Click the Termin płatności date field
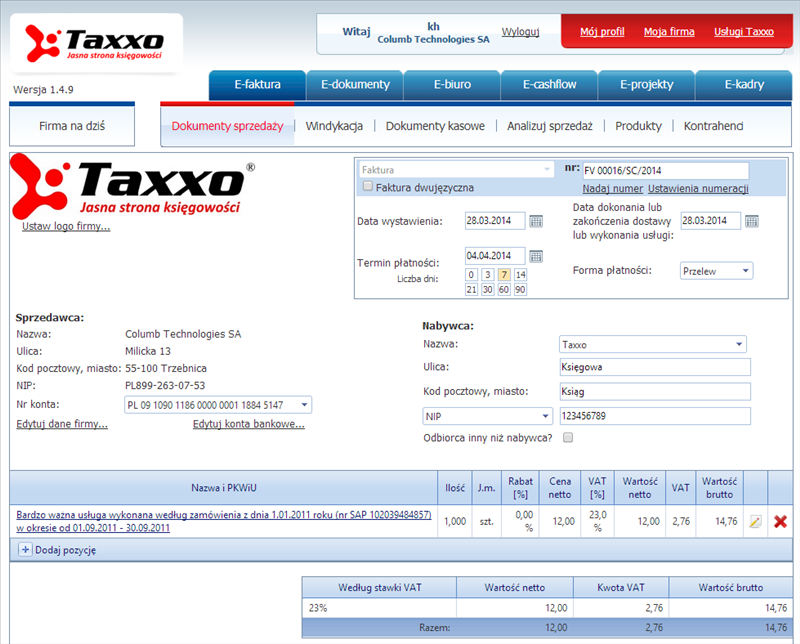 [x=495, y=256]
